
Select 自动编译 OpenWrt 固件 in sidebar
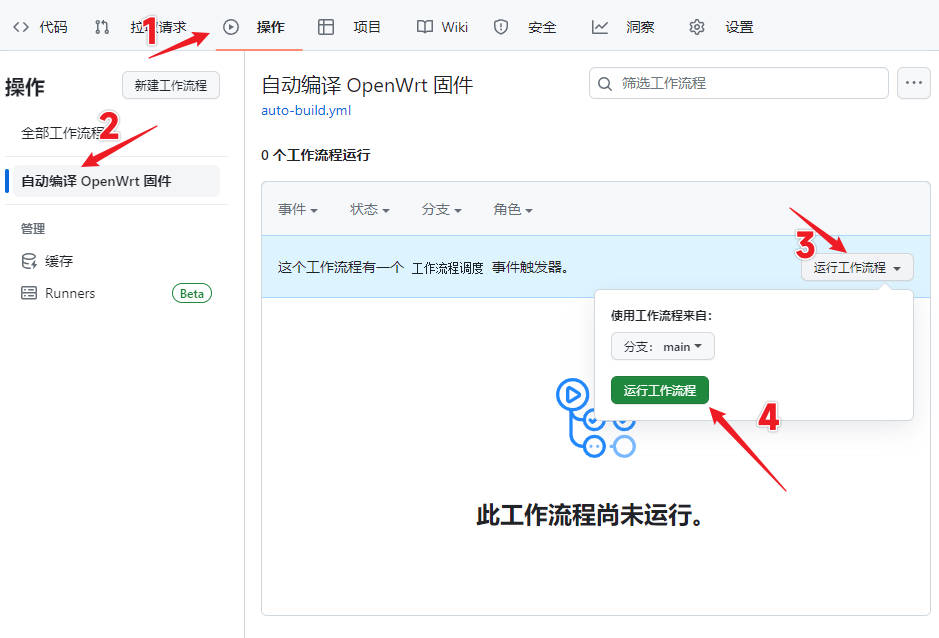pyautogui.click(x=116, y=181)
